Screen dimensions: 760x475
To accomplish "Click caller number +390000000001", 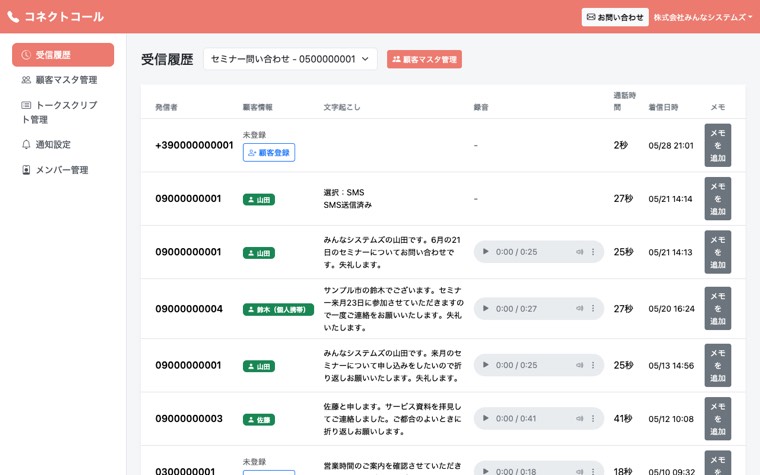I will click(x=194, y=145).
